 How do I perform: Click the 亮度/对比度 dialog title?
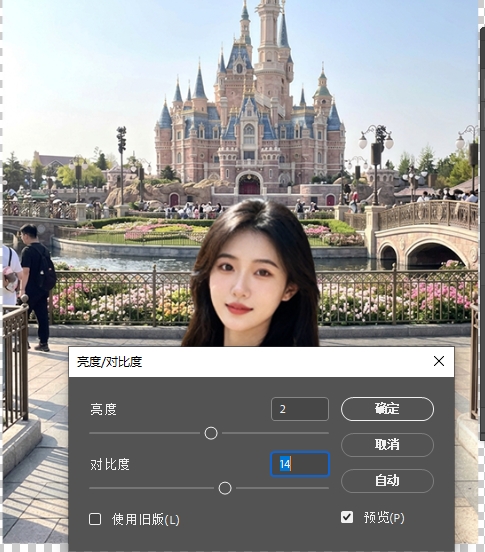point(109,362)
